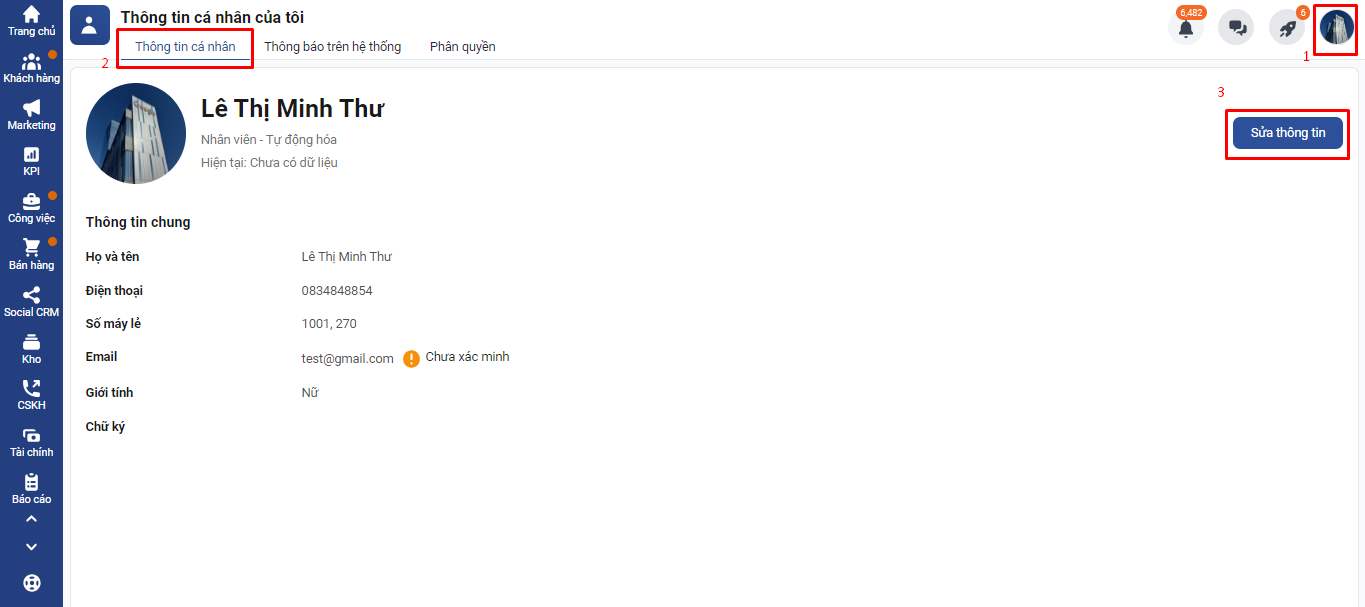This screenshot has height=607, width=1365.
Task: Open the Báo cáo reports module
Action: point(31,488)
